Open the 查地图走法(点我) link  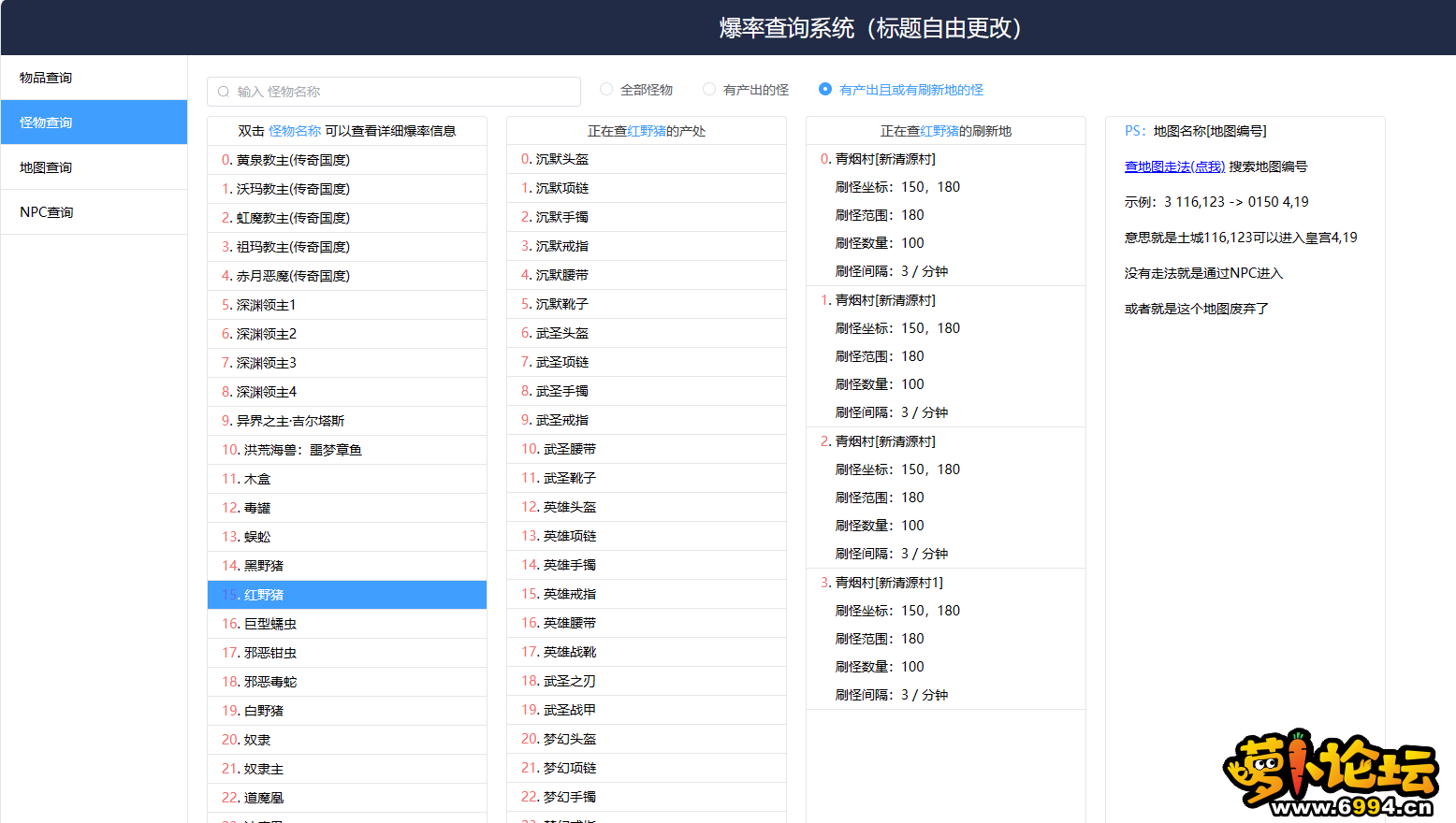tap(1174, 166)
